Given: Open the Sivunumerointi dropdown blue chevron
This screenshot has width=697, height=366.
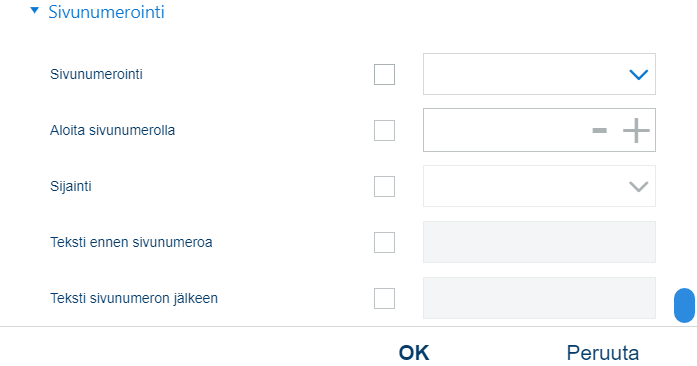Looking at the screenshot, I should [x=638, y=74].
